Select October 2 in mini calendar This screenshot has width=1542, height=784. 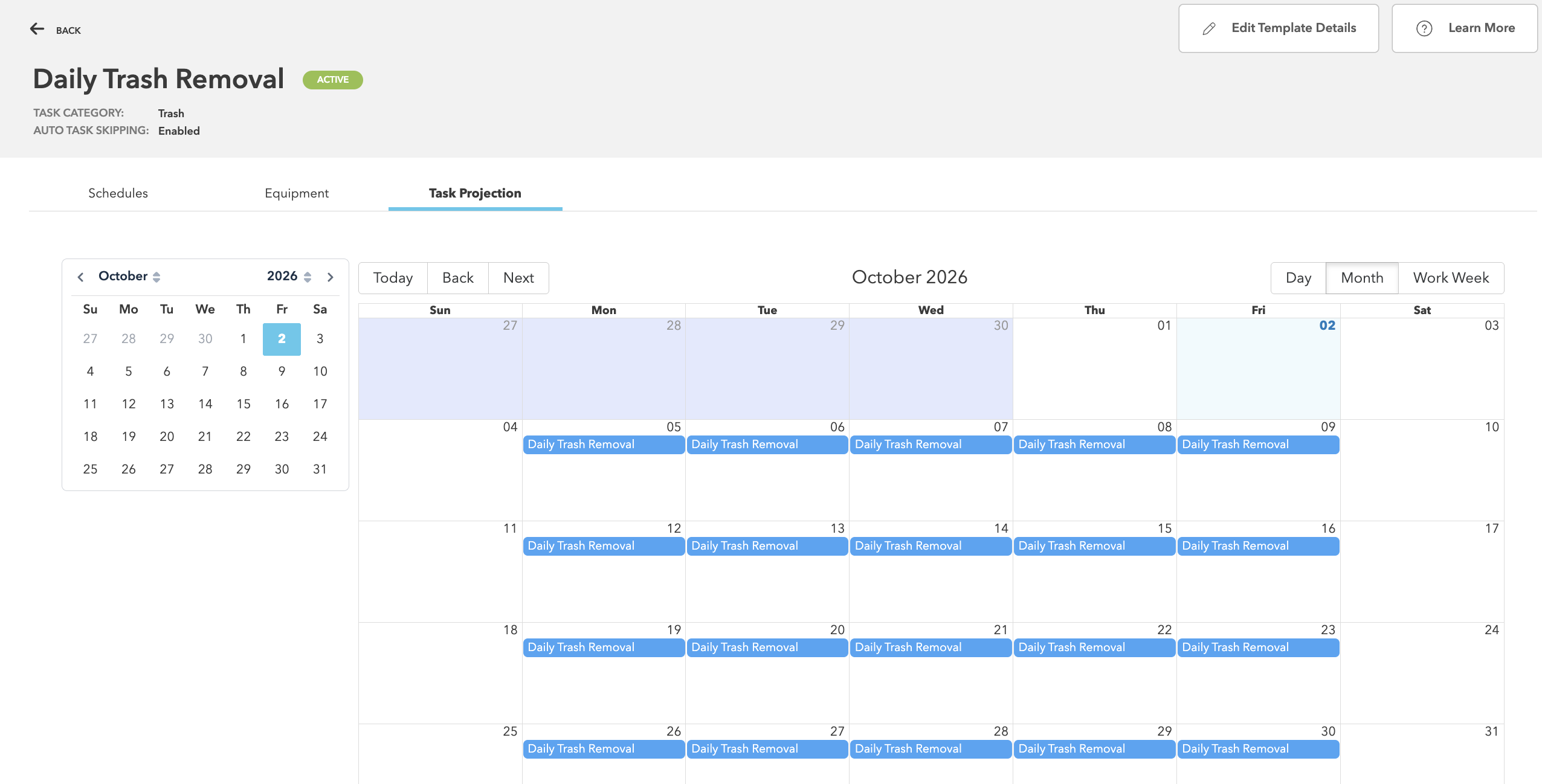(282, 339)
